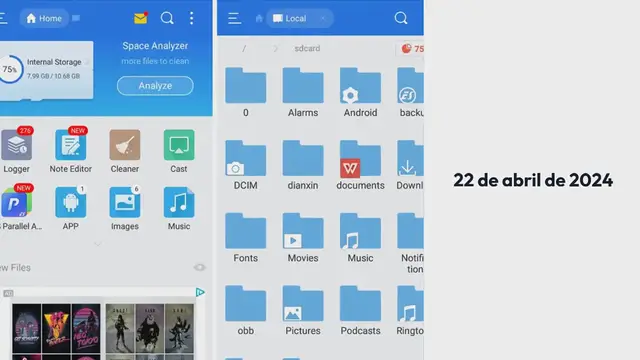This screenshot has height=360, width=640.
Task: Click the search icon in Home panel
Action: tap(167, 18)
